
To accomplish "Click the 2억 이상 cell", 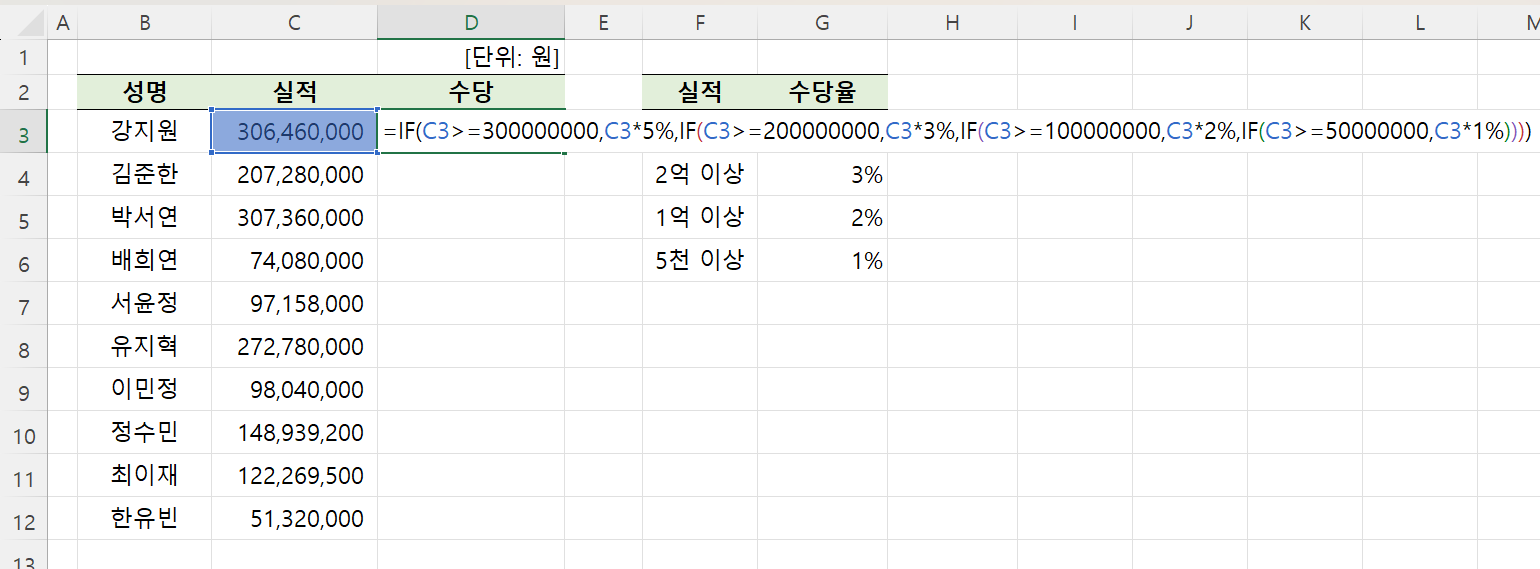I will coord(700,175).
